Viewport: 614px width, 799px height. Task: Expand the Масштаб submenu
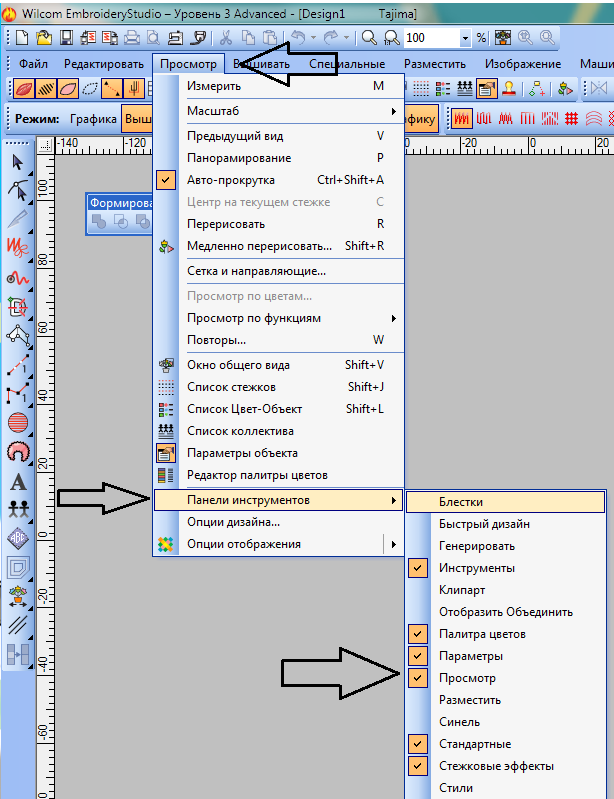tap(278, 111)
